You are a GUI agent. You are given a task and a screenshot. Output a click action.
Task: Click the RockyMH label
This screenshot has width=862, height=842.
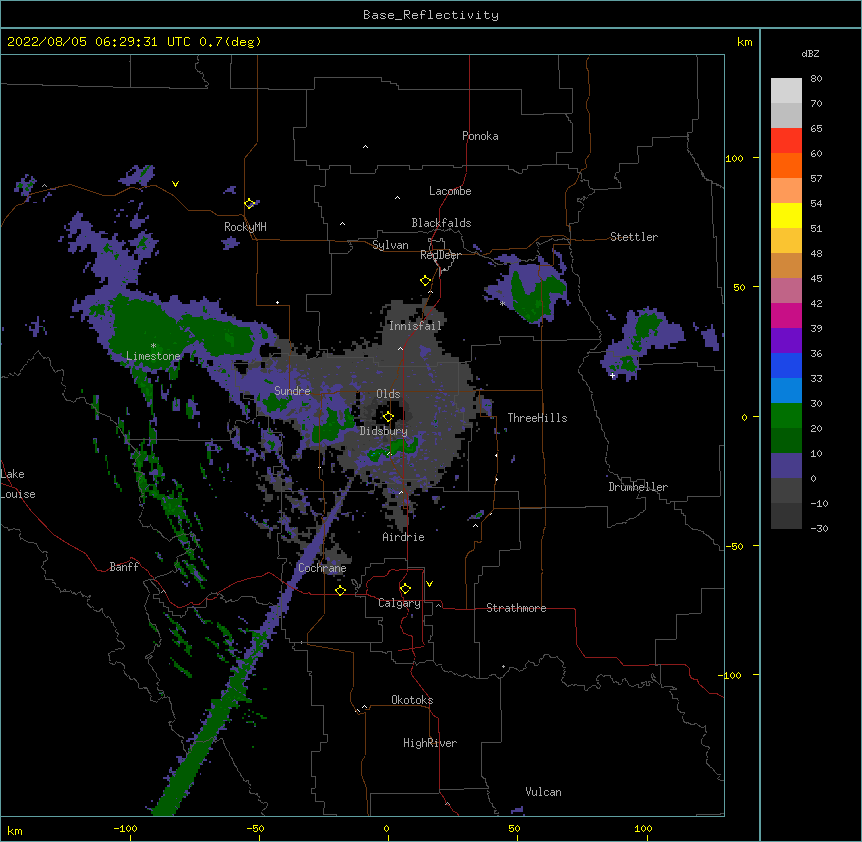(x=245, y=227)
